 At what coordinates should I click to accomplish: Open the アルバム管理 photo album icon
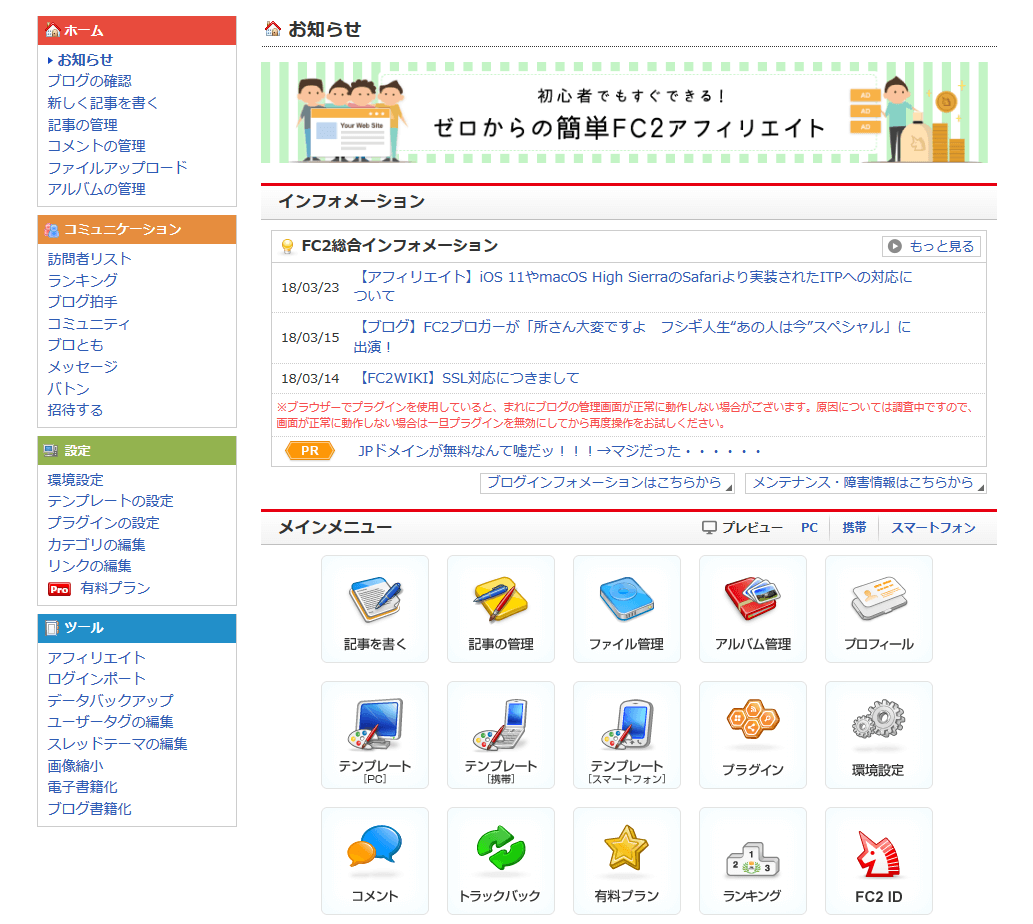[752, 609]
